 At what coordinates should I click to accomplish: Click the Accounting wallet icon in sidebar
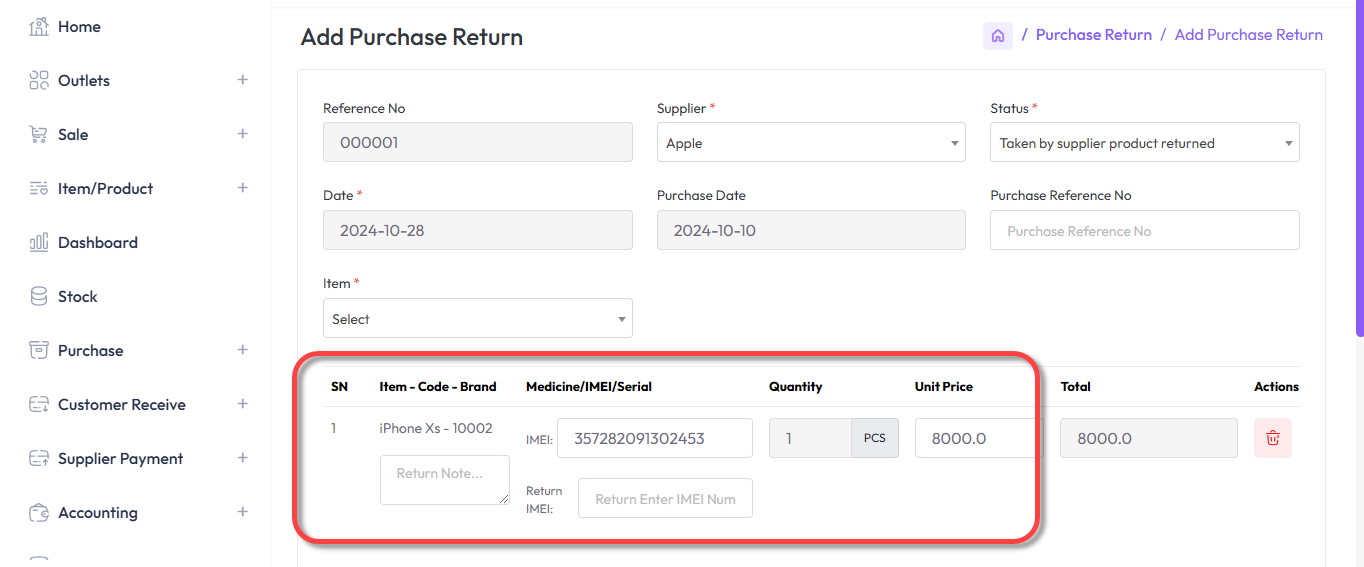pos(39,513)
